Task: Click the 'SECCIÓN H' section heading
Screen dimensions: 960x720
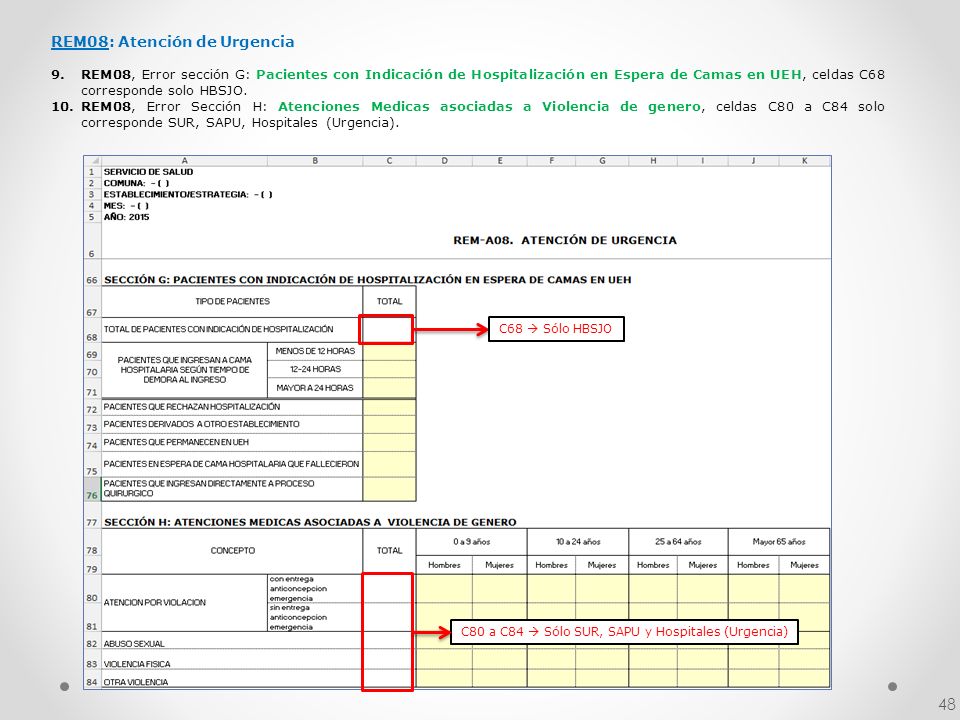Action: coord(310,522)
